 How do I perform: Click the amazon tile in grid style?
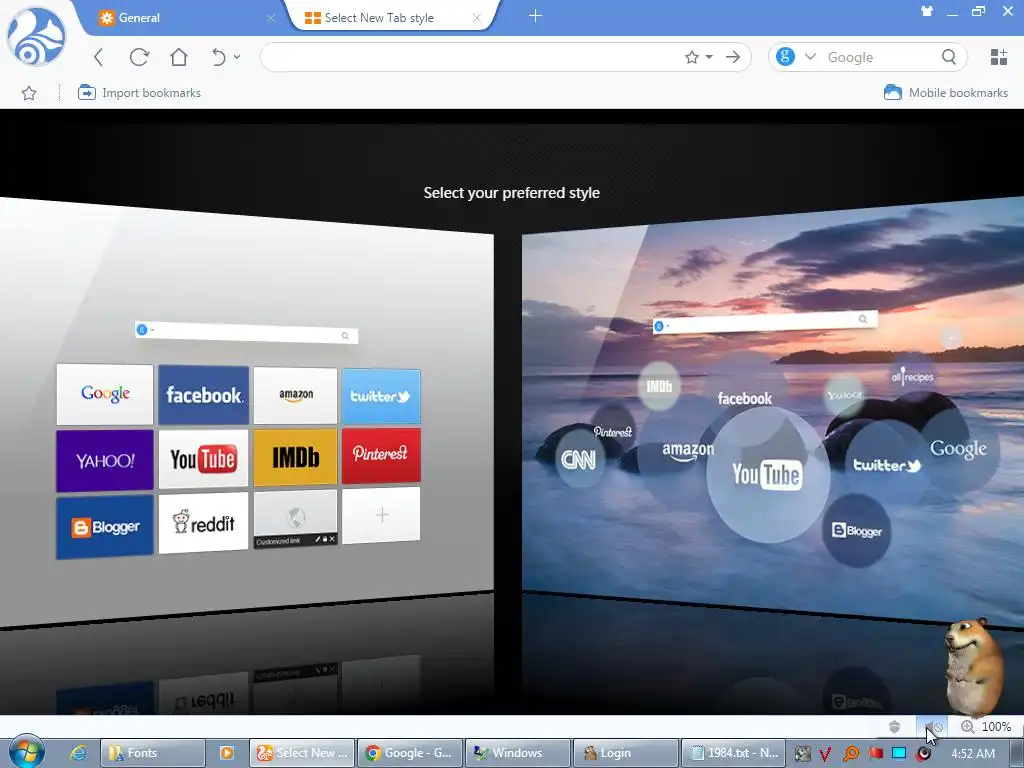(295, 395)
